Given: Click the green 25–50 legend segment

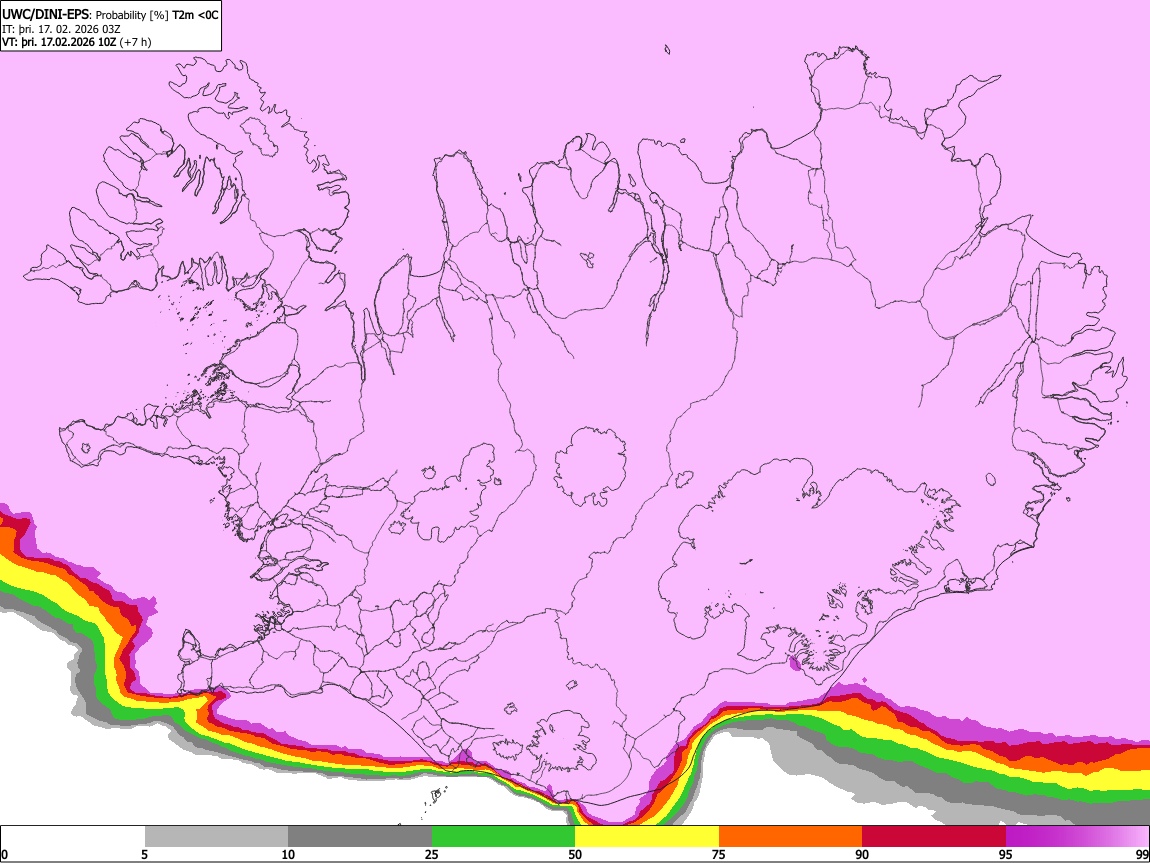Looking at the screenshot, I should [x=503, y=837].
